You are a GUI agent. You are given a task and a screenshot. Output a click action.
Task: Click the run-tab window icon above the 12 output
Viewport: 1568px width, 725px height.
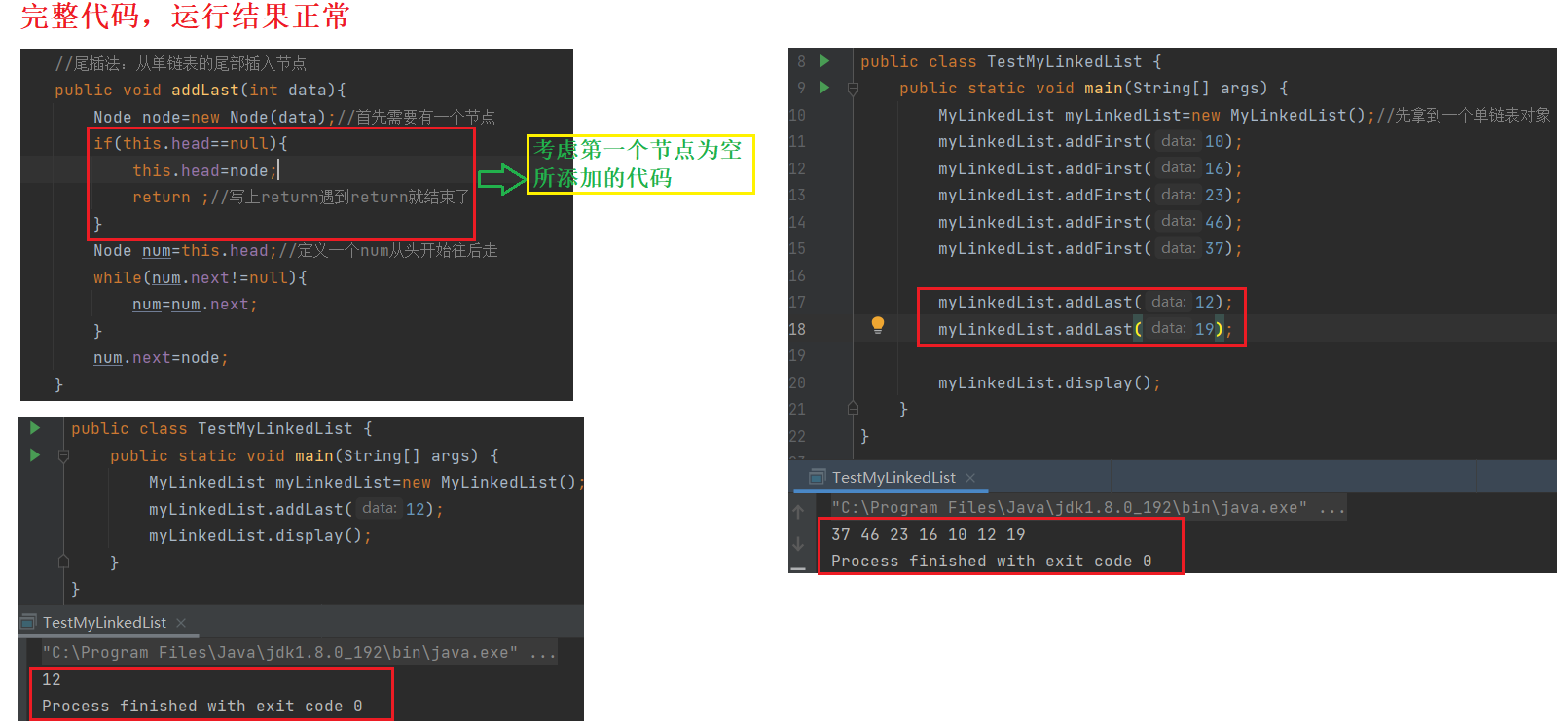(28, 622)
